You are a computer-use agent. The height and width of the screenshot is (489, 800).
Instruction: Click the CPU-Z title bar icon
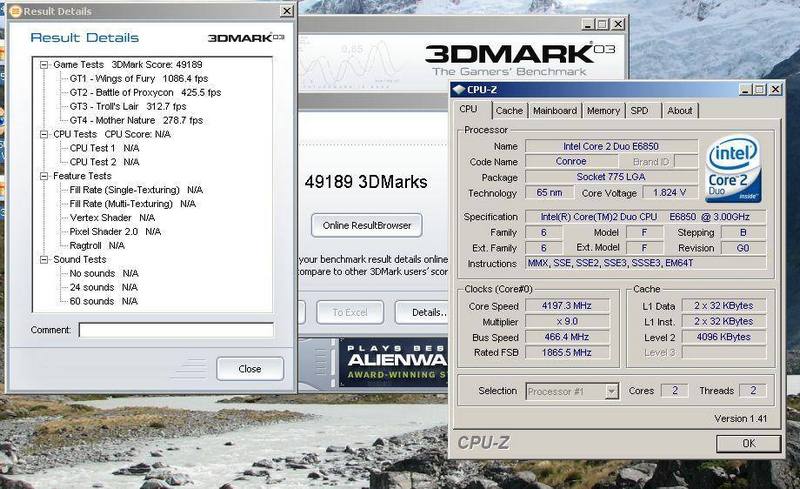459,90
